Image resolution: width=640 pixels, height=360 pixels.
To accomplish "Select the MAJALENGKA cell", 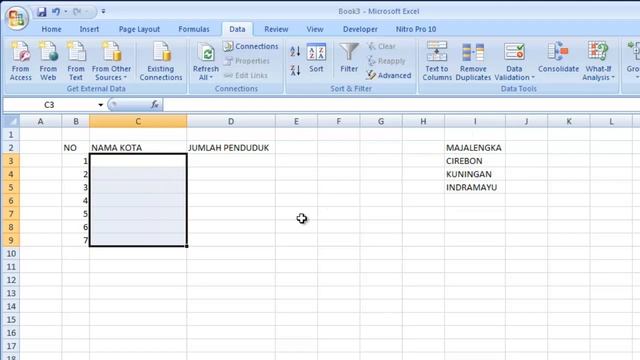I will (475, 148).
